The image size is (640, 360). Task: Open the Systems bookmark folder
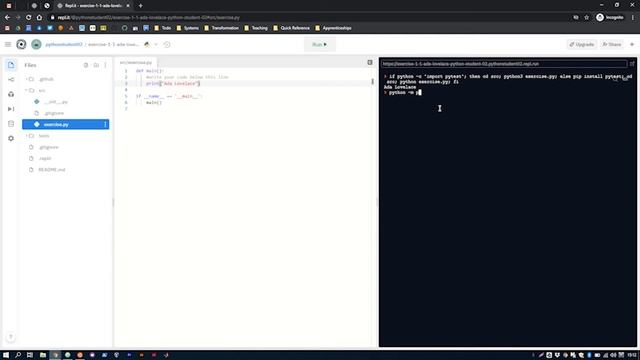[x=188, y=28]
